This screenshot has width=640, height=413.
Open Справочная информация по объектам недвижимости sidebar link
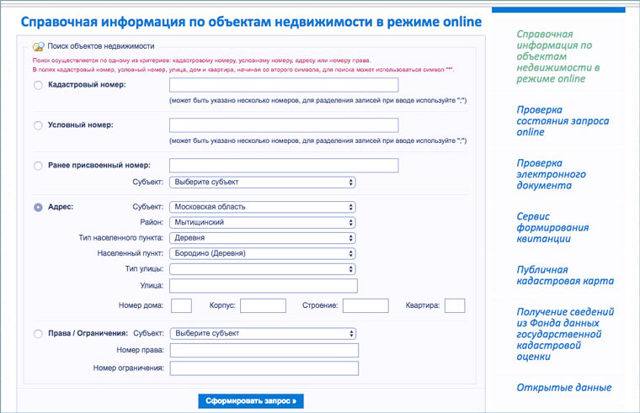point(558,56)
